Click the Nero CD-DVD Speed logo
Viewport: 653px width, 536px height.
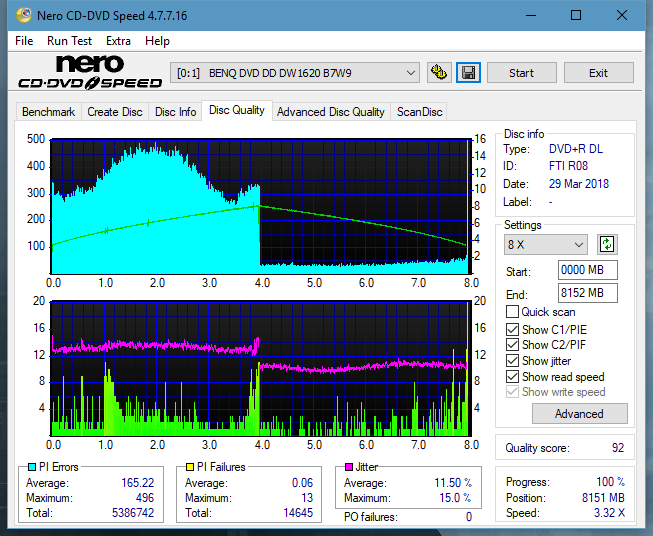coord(90,72)
